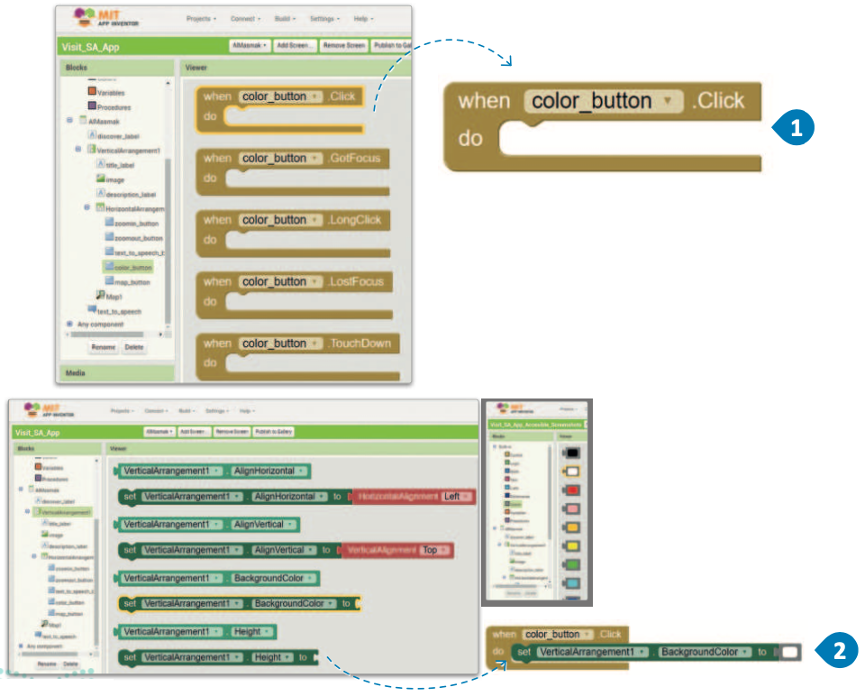Select the text_to_speech component icon in upper tree

click(x=92, y=311)
